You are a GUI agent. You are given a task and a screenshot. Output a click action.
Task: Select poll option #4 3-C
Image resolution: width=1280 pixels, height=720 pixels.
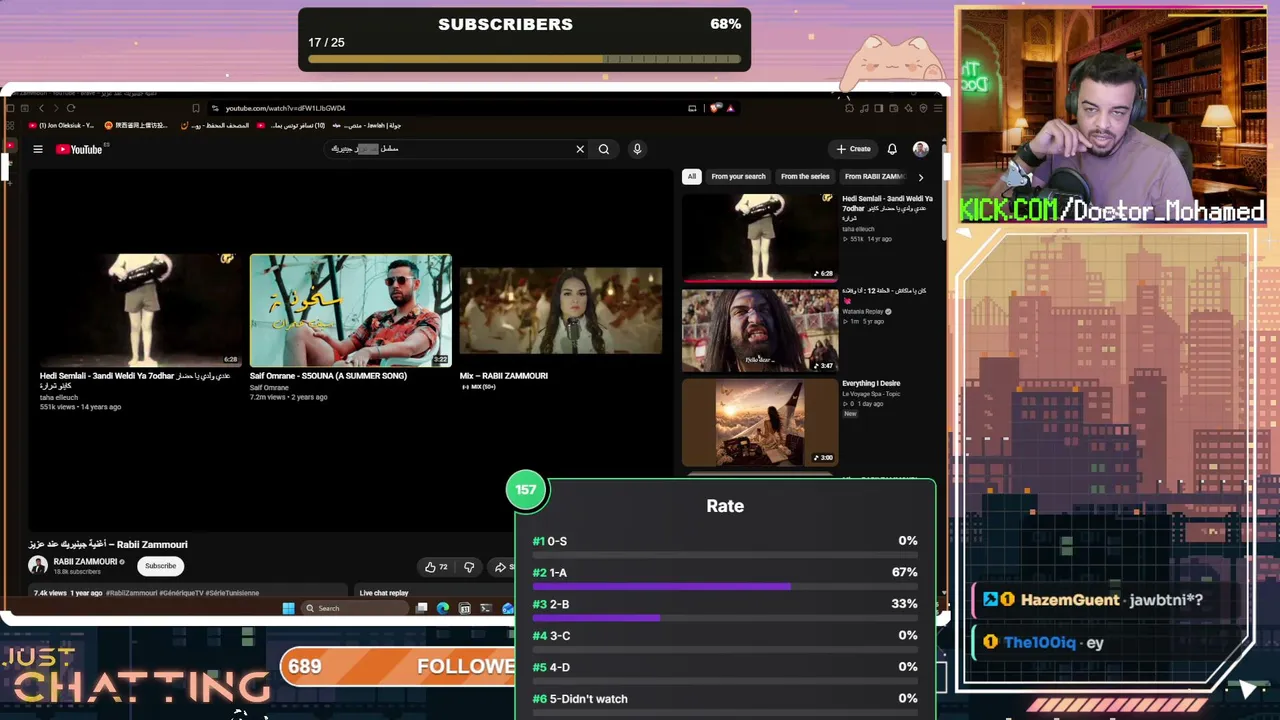tap(725, 638)
